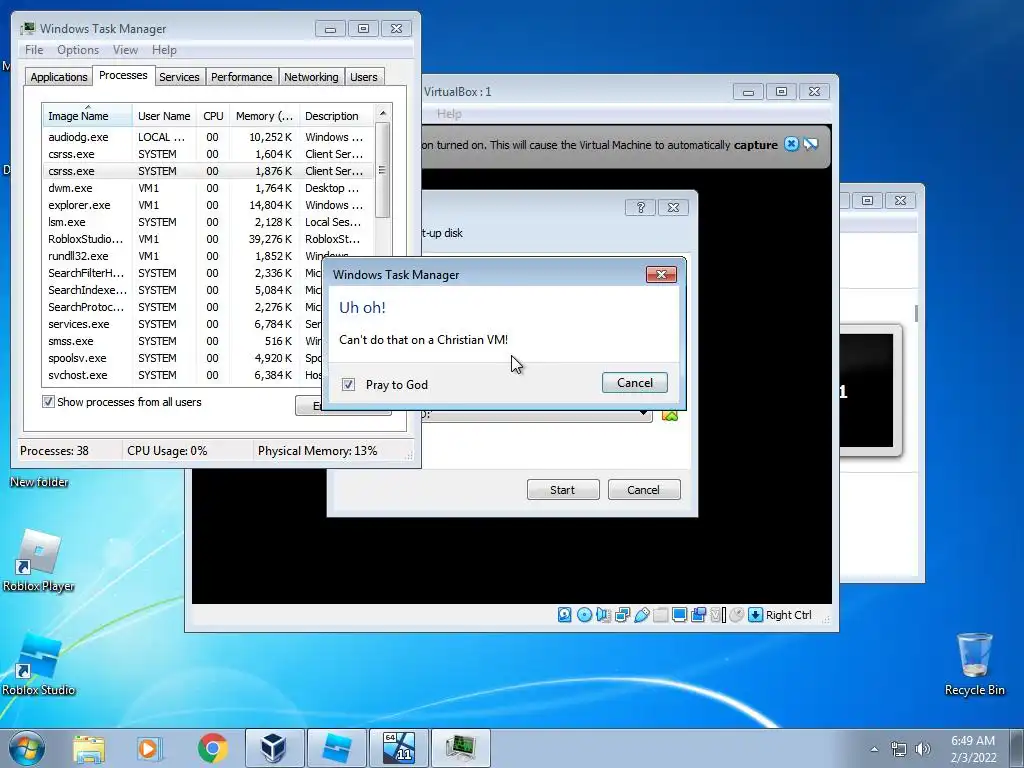
Task: Select the services.exe process row
Action: click(183, 324)
